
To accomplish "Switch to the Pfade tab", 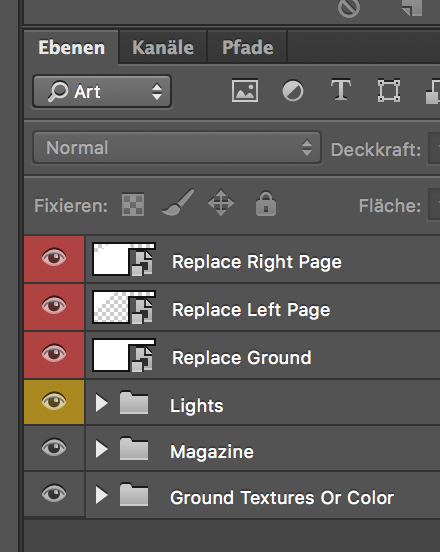I will click(247, 47).
